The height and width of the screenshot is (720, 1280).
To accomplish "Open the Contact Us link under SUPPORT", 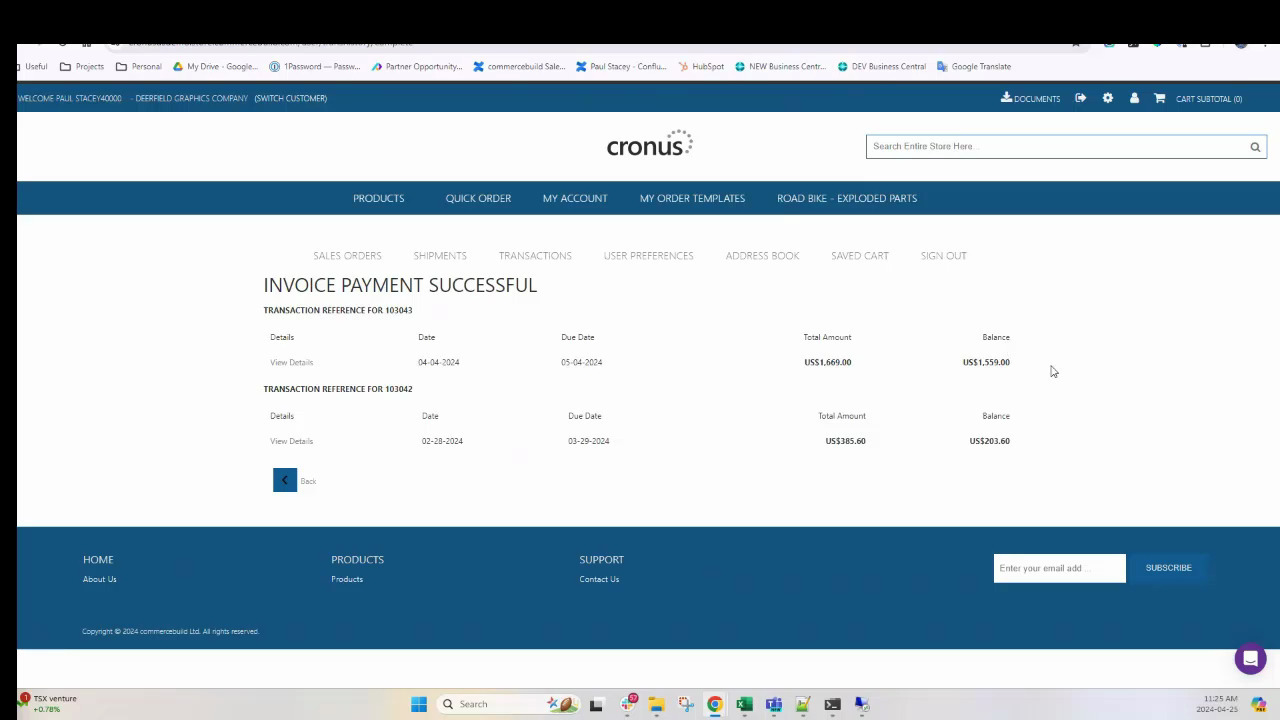I will pyautogui.click(x=599, y=578).
